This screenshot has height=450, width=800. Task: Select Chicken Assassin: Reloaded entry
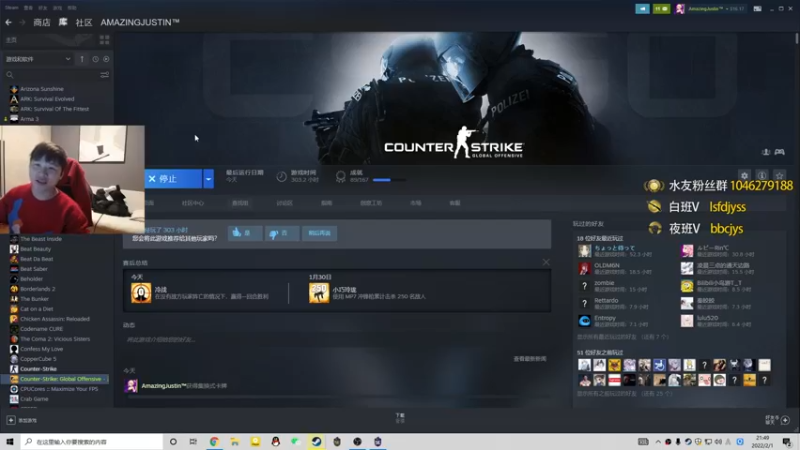[x=56, y=319]
